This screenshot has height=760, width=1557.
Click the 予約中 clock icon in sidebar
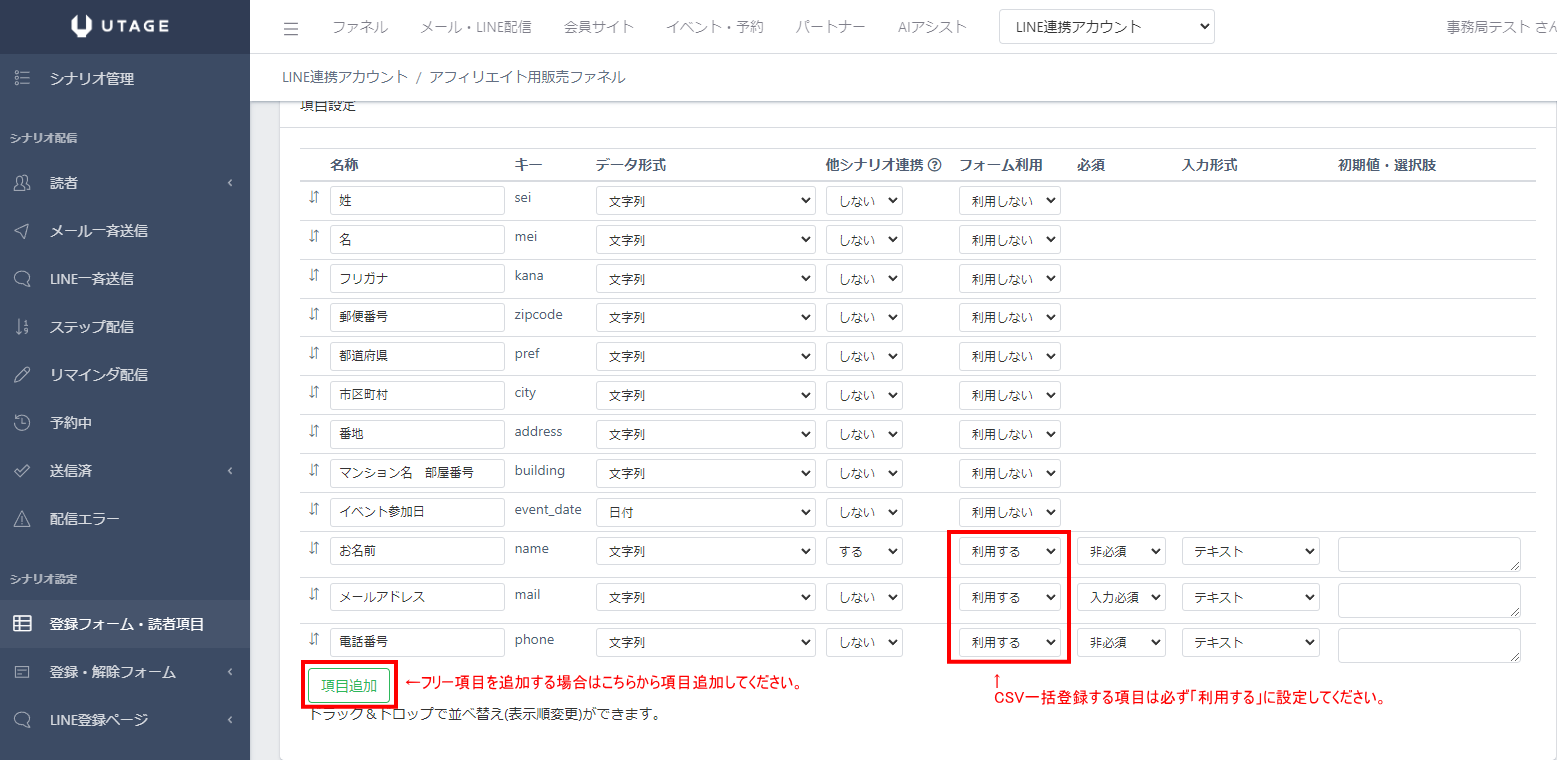pos(22,423)
